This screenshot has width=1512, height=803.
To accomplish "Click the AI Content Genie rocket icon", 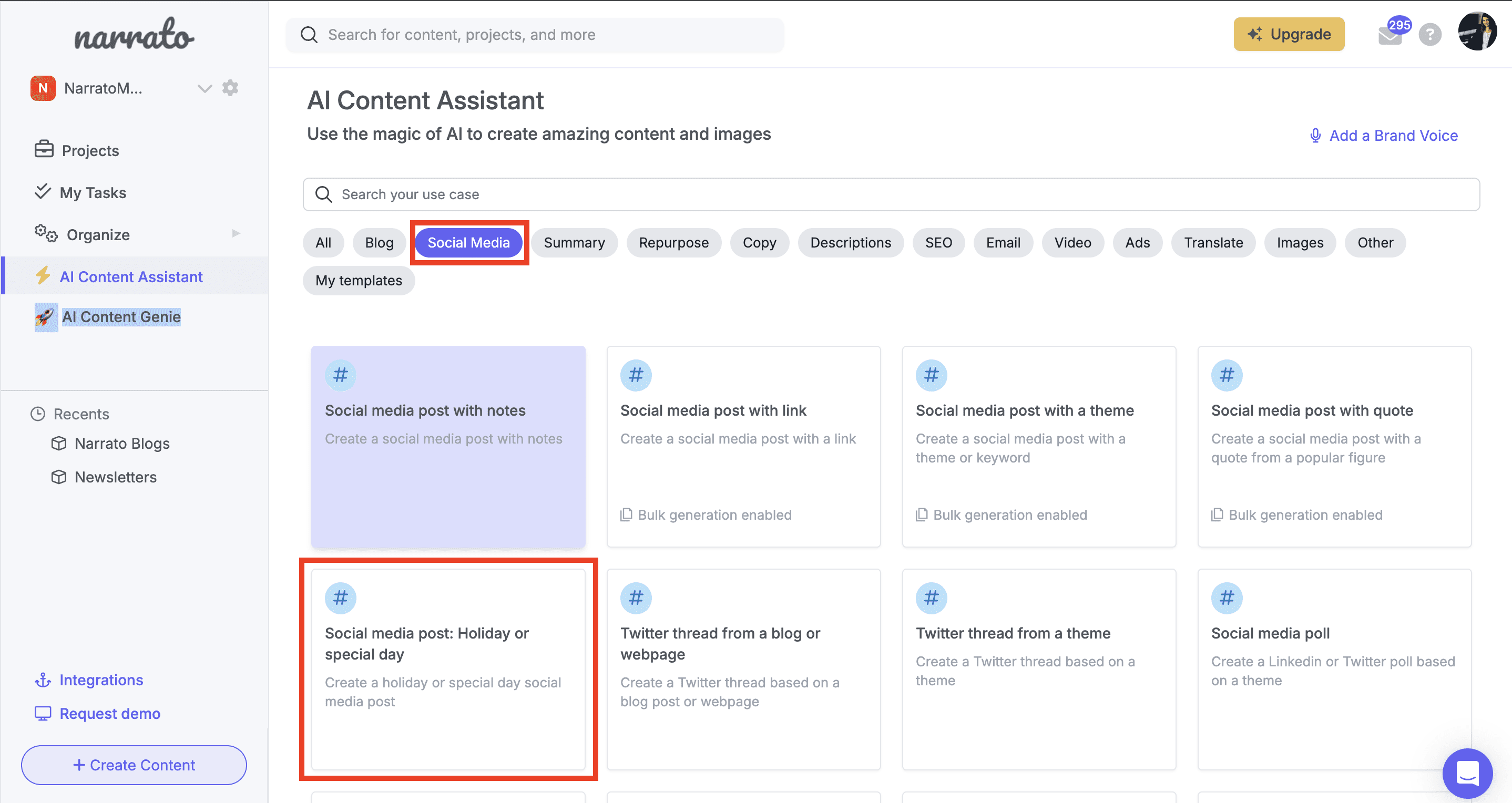I will (x=46, y=317).
